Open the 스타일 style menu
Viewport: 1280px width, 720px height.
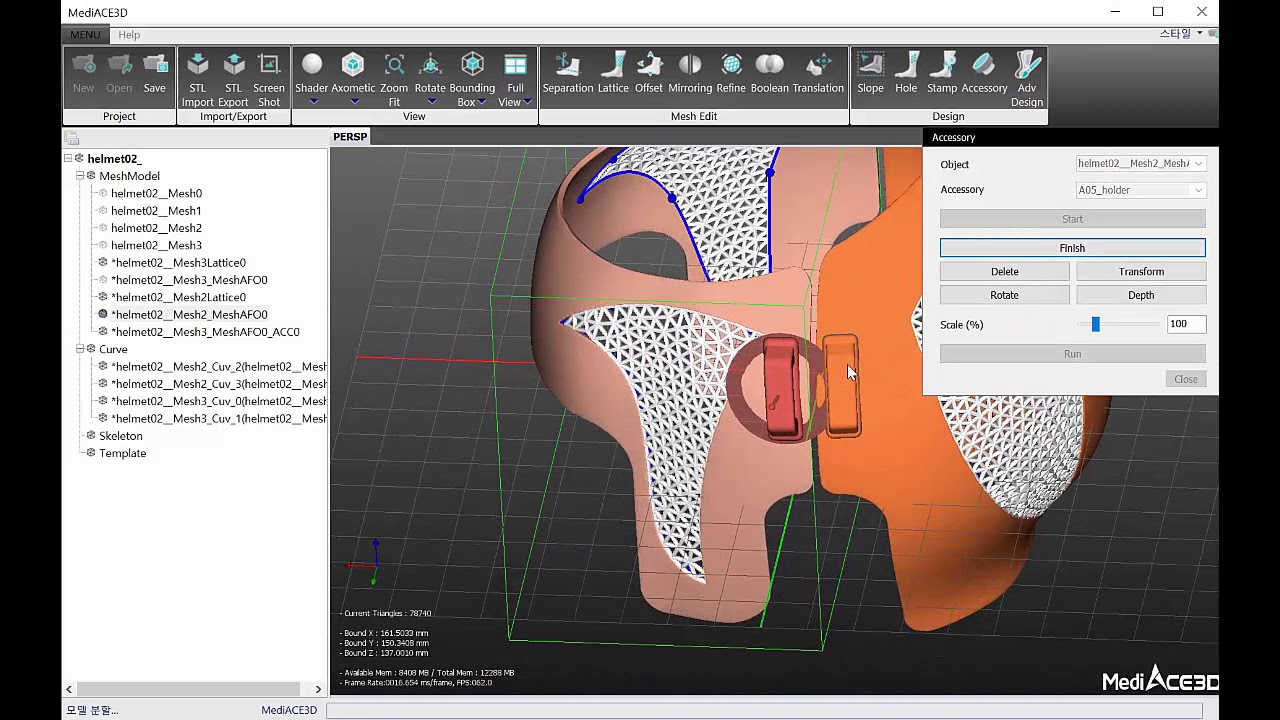point(1180,33)
